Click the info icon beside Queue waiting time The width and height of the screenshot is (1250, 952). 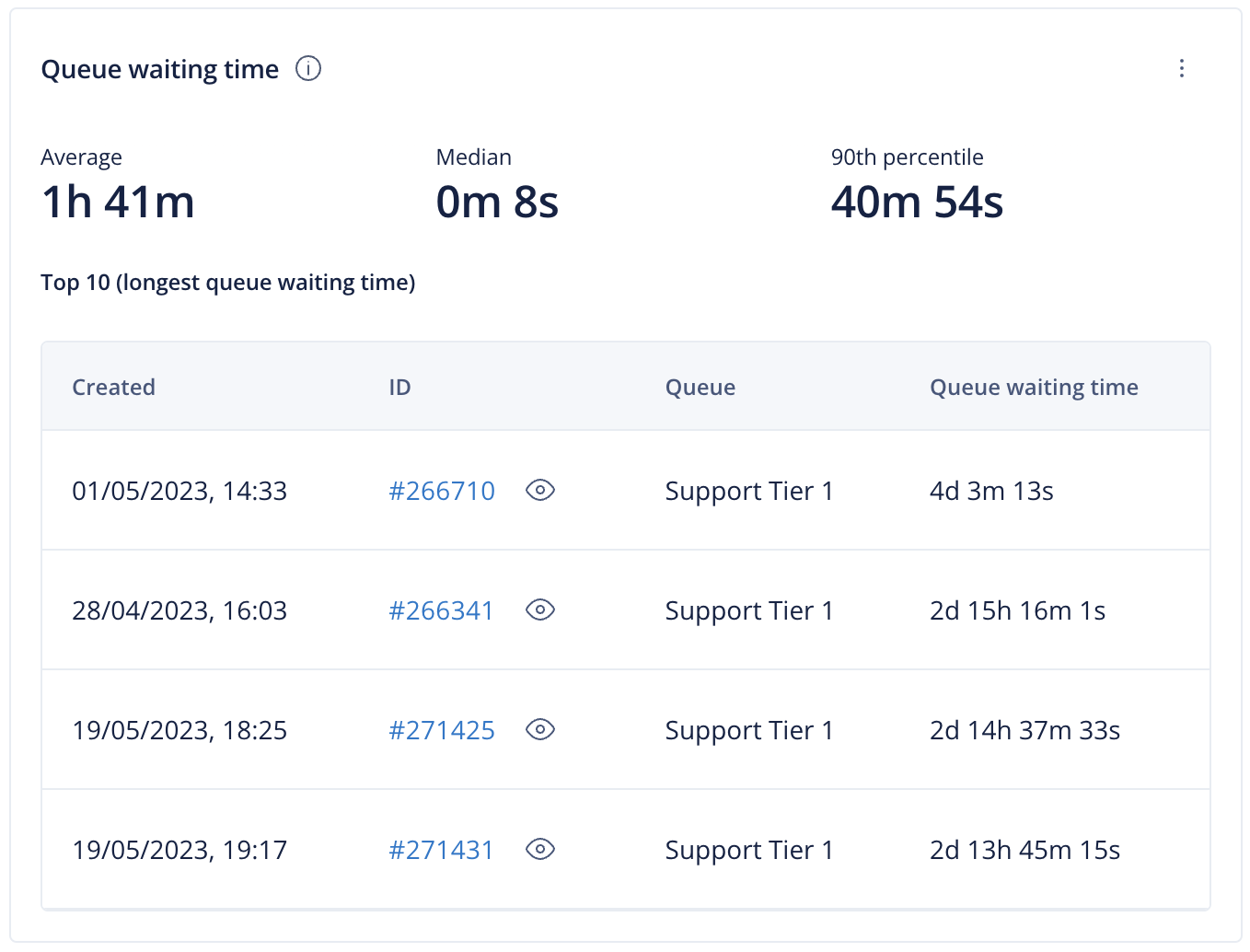click(308, 69)
